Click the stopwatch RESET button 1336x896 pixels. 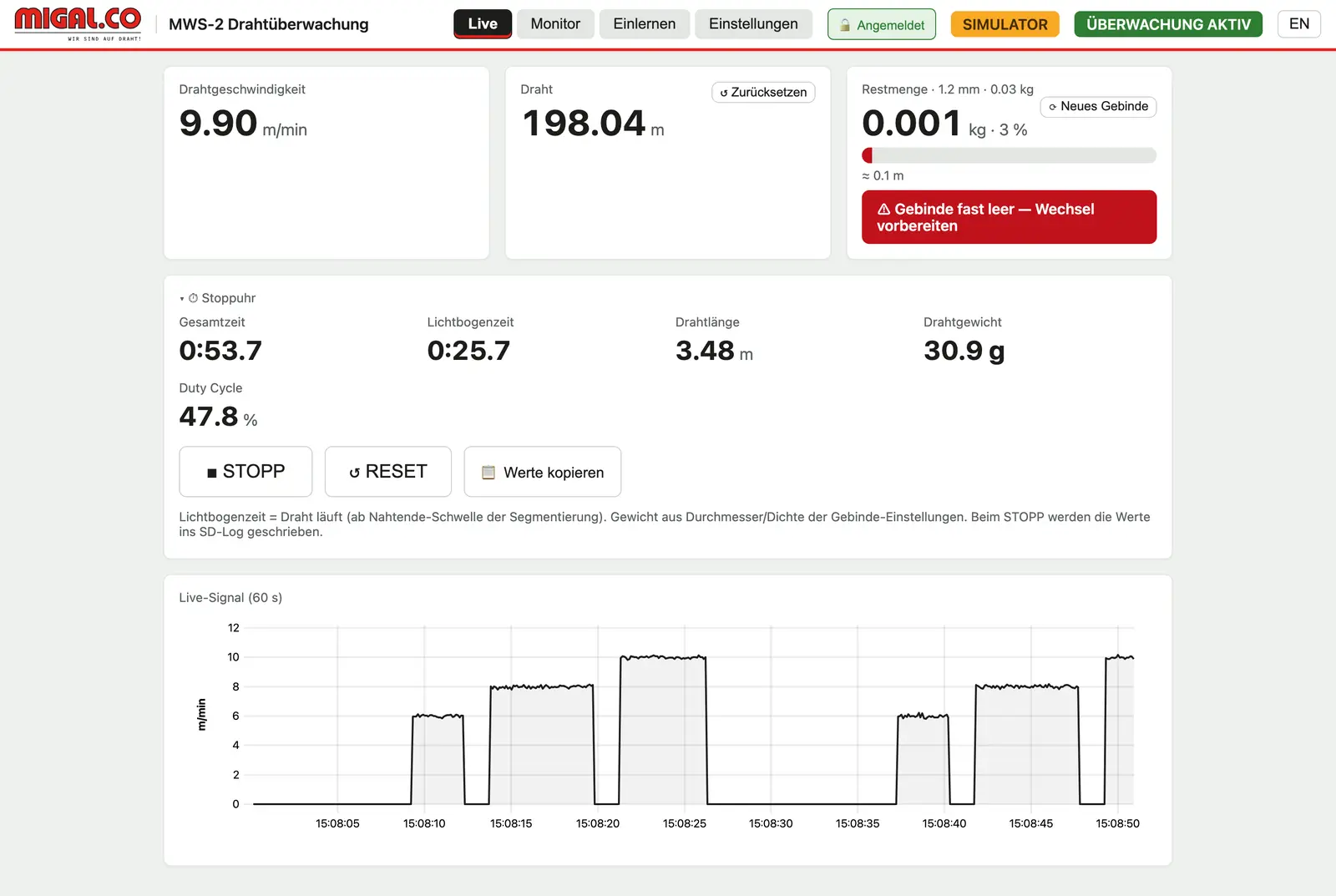coord(388,472)
